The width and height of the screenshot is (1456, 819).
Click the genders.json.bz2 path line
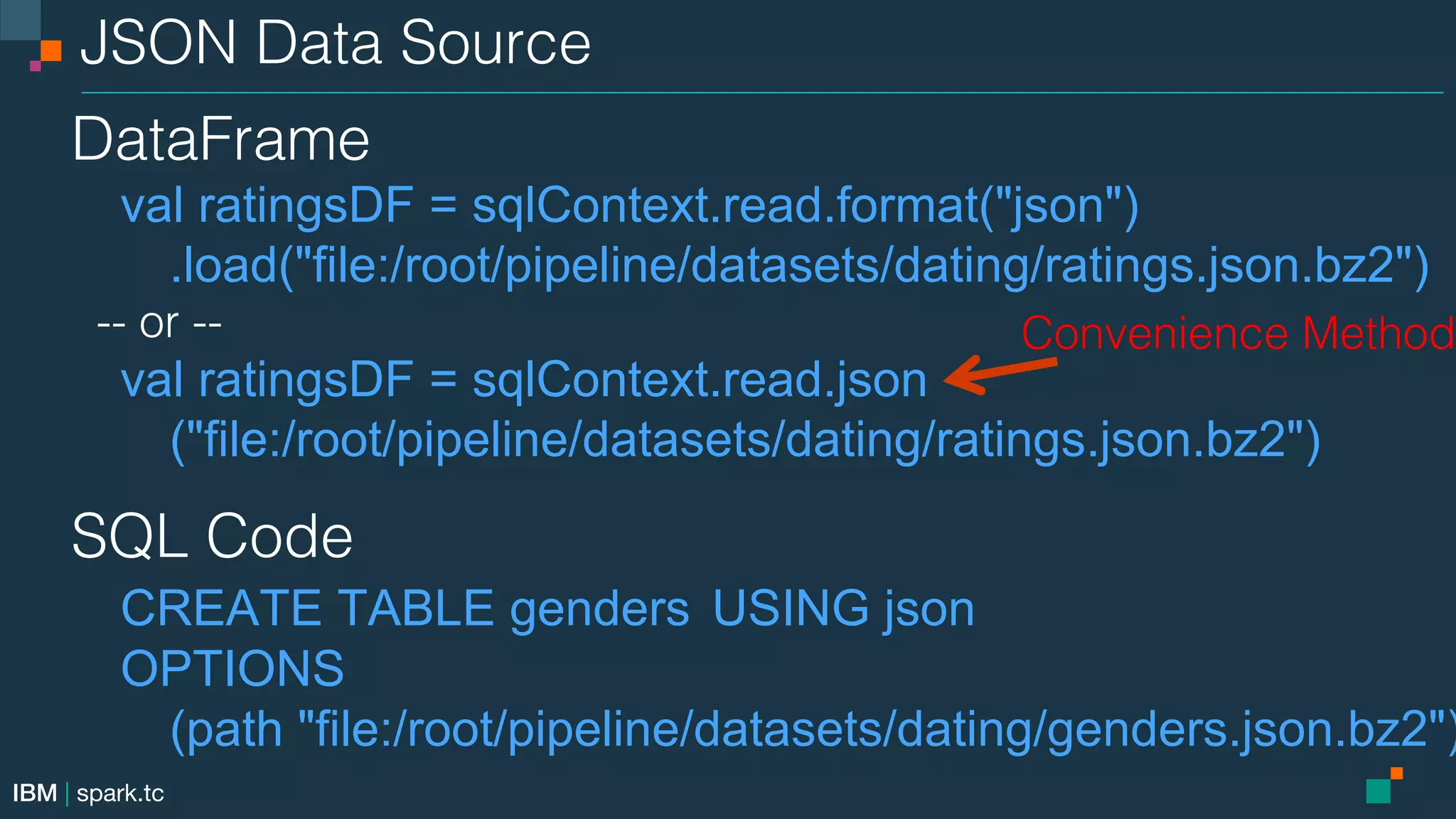(x=813, y=730)
